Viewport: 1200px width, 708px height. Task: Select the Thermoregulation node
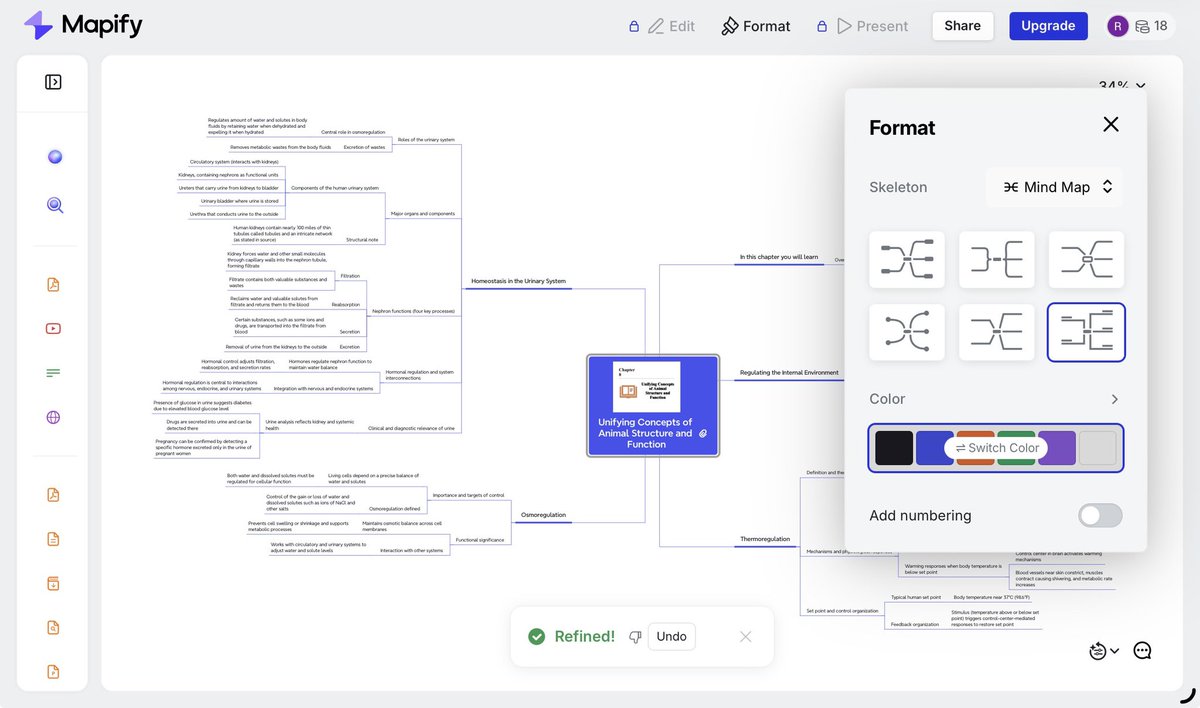[x=765, y=539]
